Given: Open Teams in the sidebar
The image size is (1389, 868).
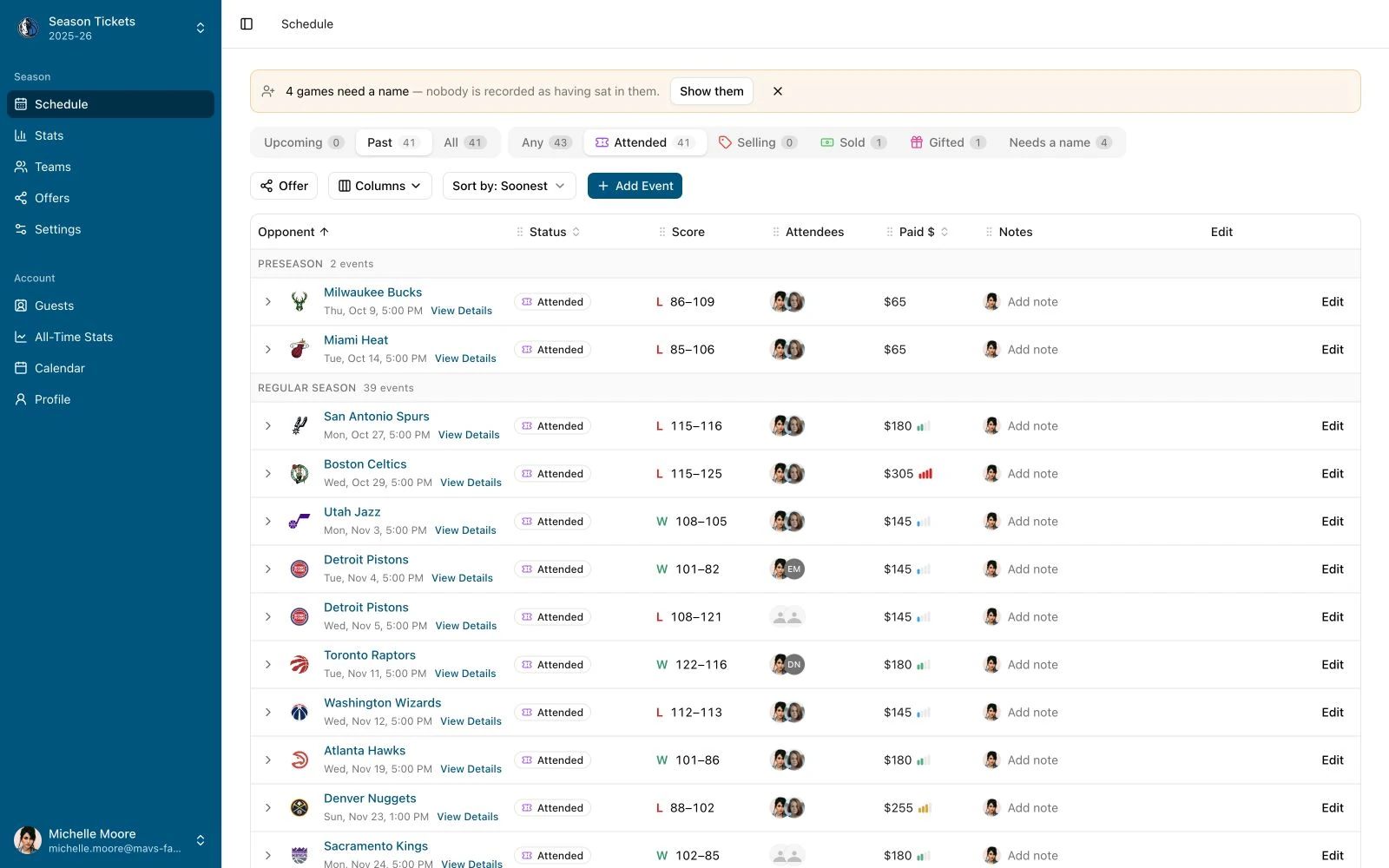Looking at the screenshot, I should [110, 167].
